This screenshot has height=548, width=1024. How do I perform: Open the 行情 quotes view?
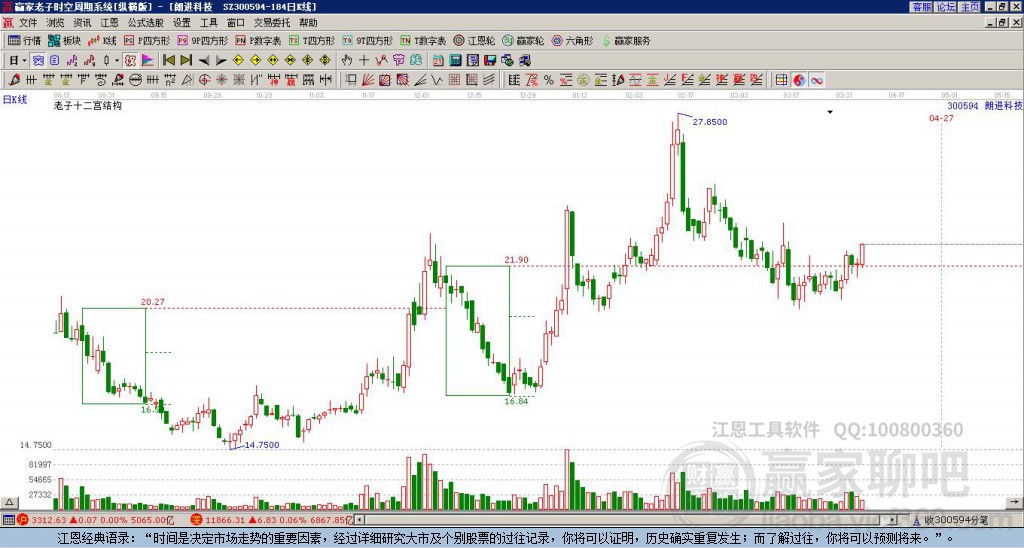pyautogui.click(x=25, y=40)
